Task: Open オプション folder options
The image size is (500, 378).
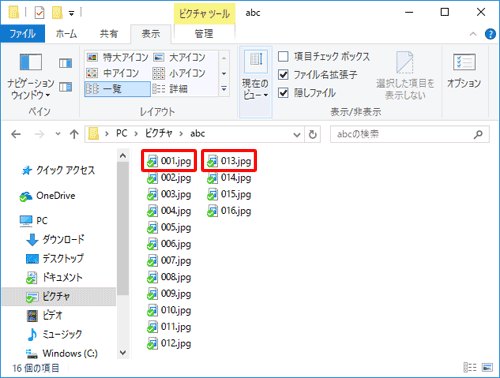Action: pos(464,71)
